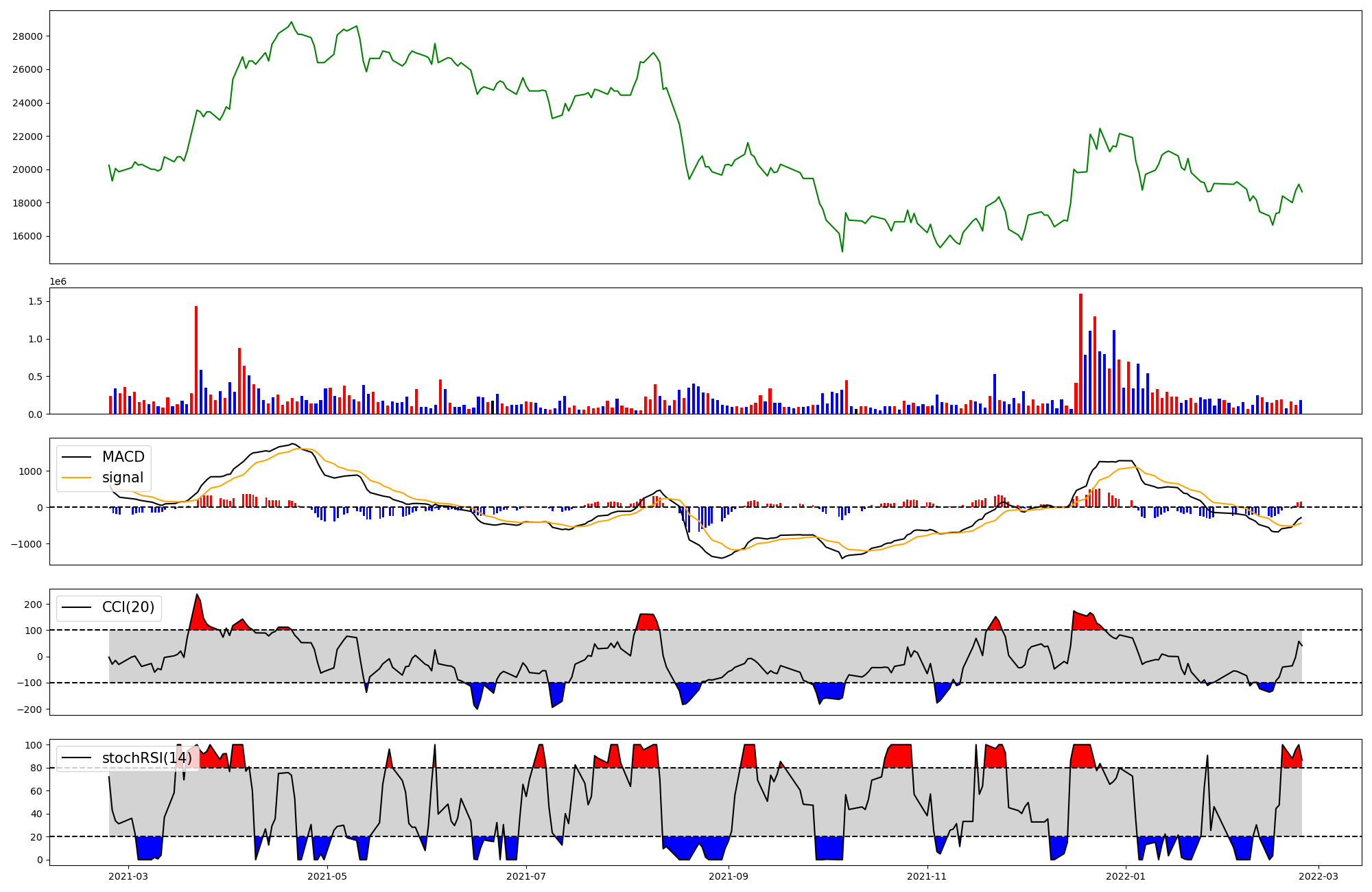Click the 1e6 volume scale label
1372x892 pixels.
(x=58, y=282)
